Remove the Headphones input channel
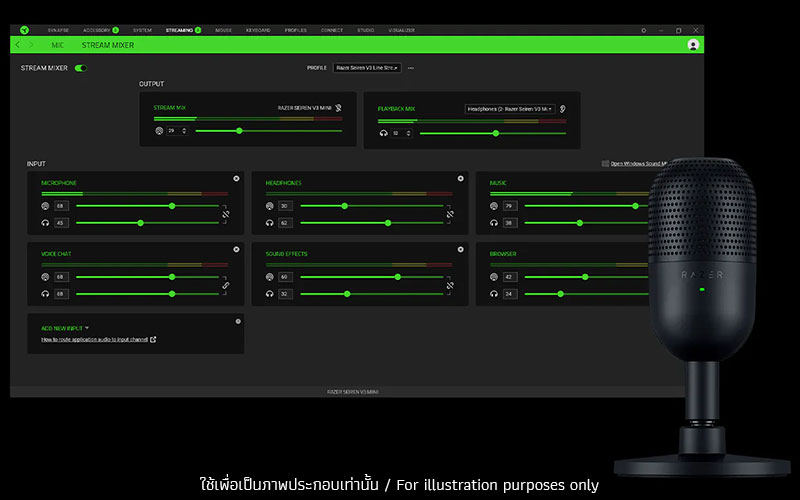 [x=460, y=179]
